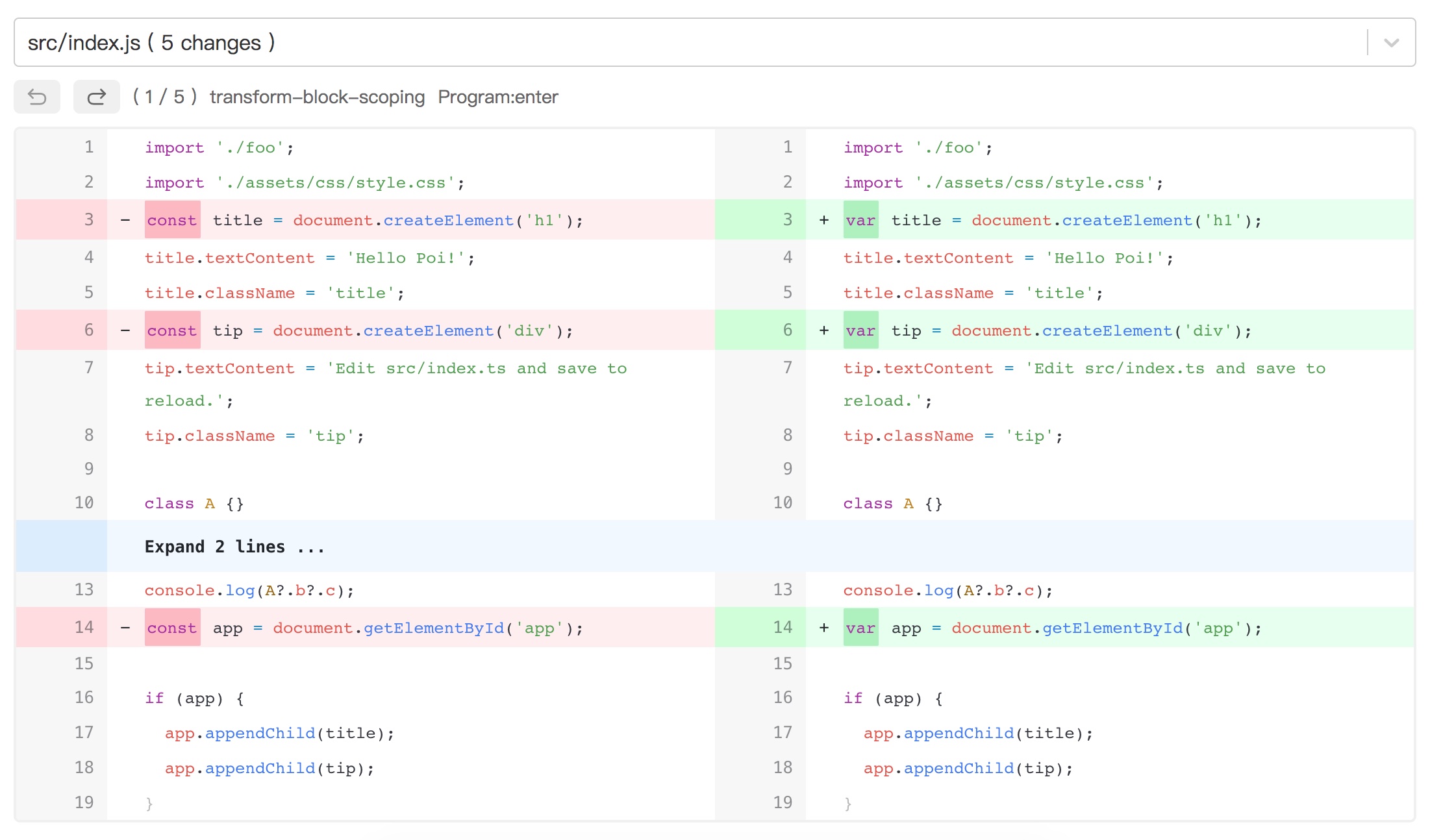Click the left pane line number 6
This screenshot has height=840, width=1430.
89,330
